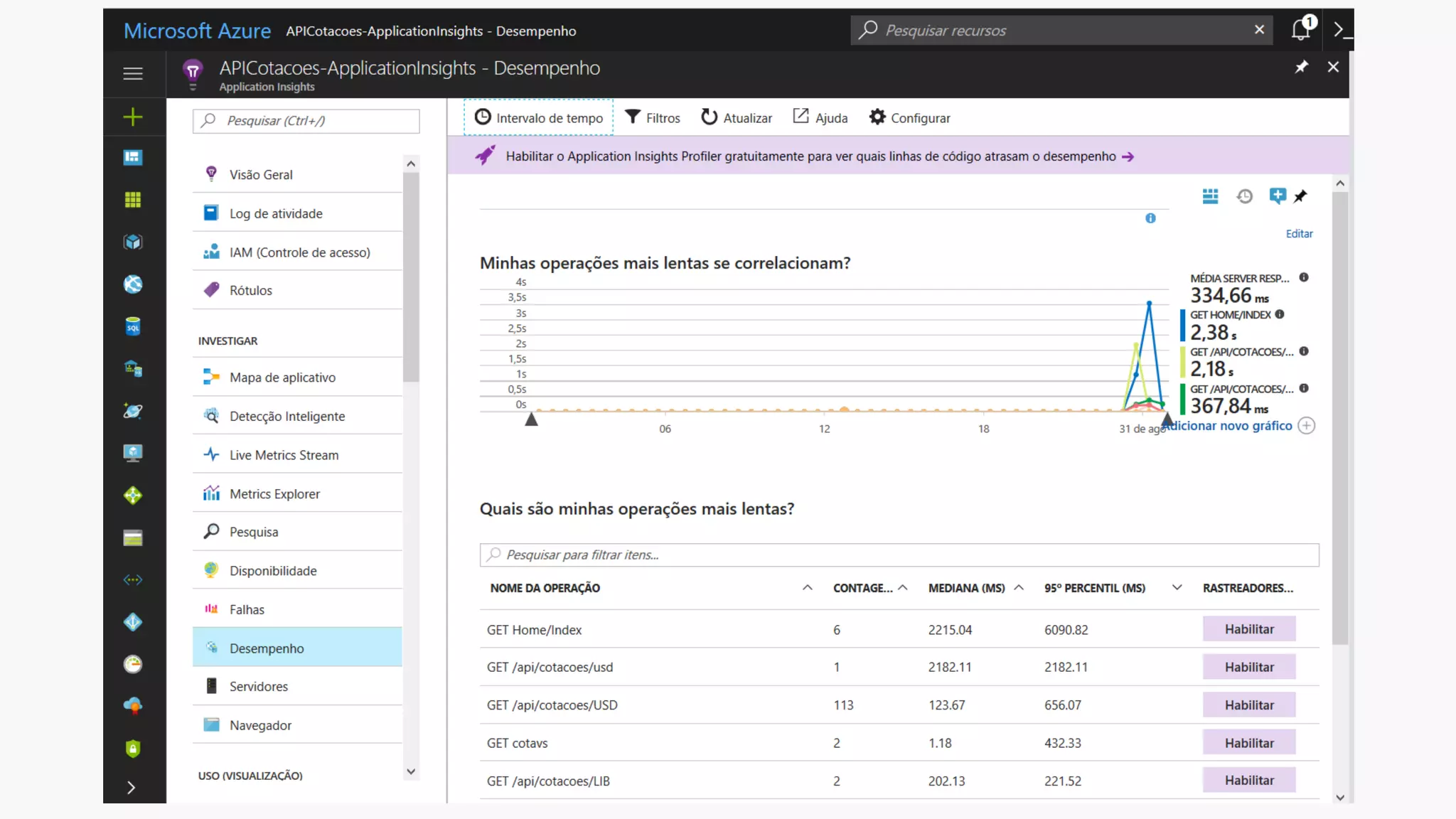Open the dashboard icon in left rail
Screen dimensions: 1456x819
click(x=133, y=157)
